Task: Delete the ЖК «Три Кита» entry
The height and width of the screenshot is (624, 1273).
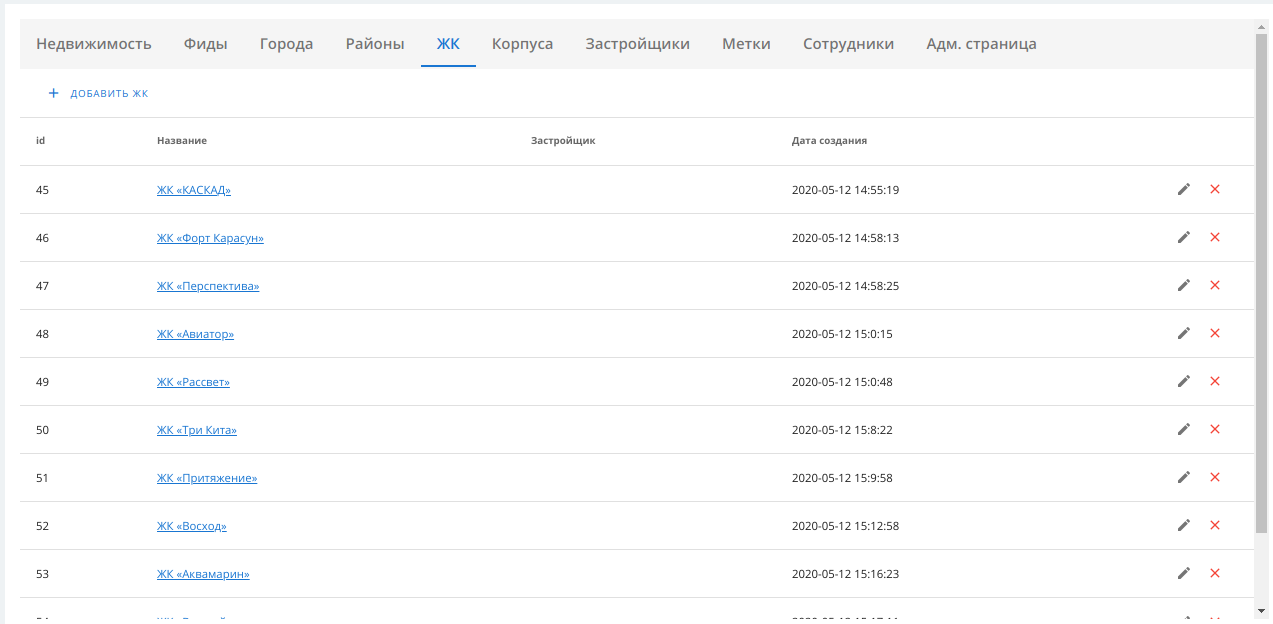Action: coord(1215,429)
